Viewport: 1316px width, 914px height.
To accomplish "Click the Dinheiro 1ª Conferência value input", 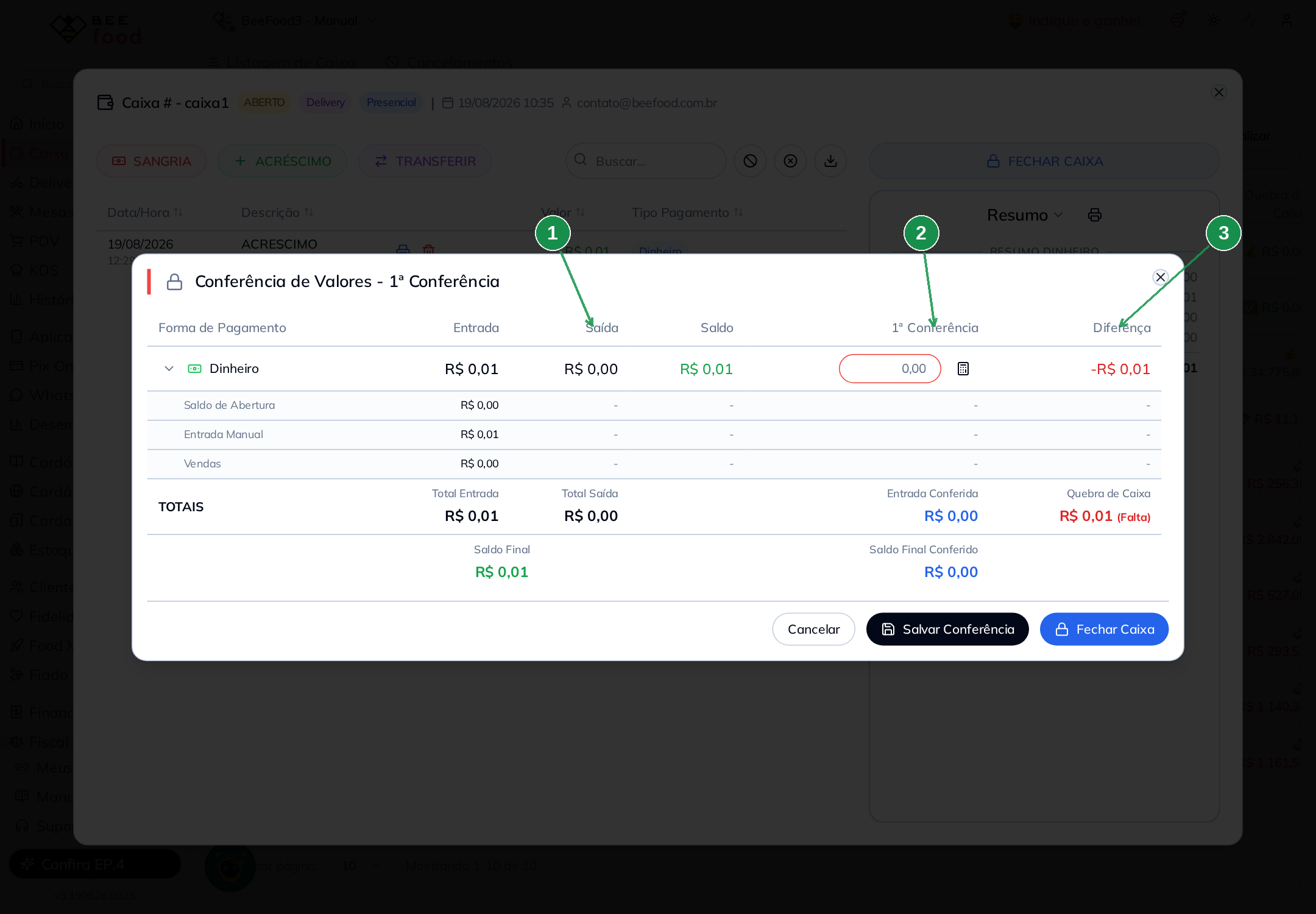I will tap(890, 369).
